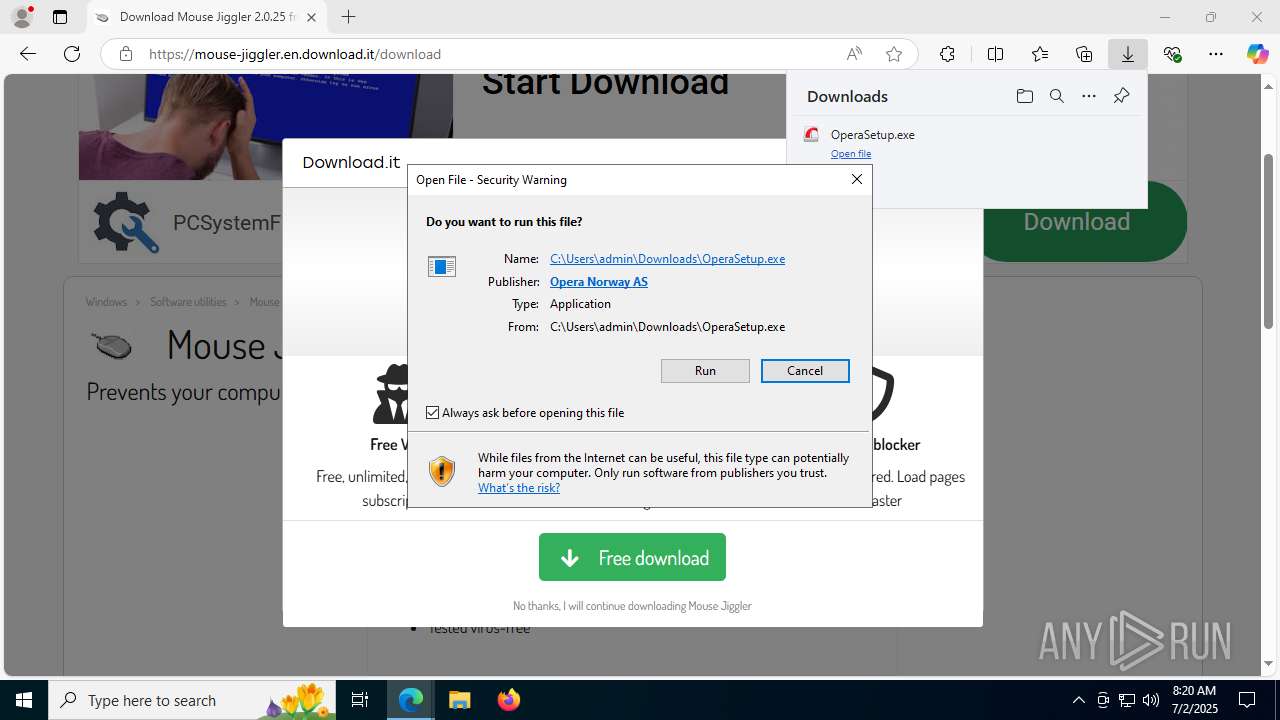Click the address bar URL
Viewport: 1280px width, 720px height.
(x=295, y=54)
